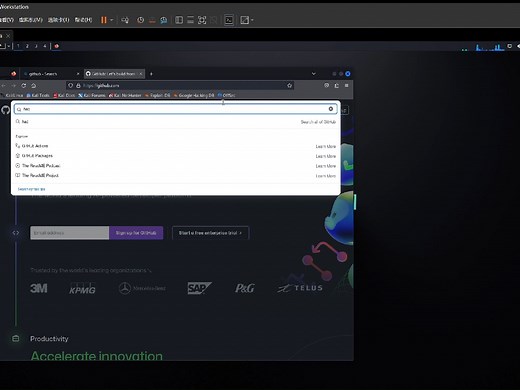Image resolution: width=520 pixels, height=390 pixels.
Task: Click the padlock site info icon
Action: (78, 86)
